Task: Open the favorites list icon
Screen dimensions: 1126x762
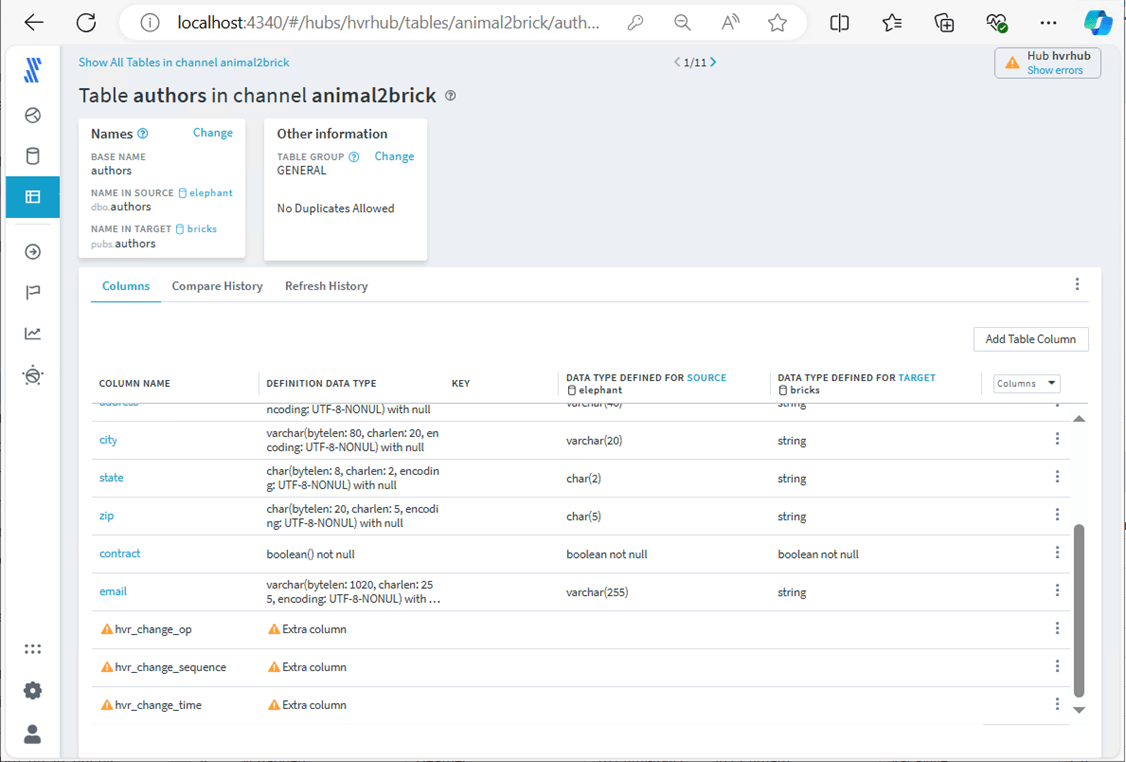Action: [892, 23]
